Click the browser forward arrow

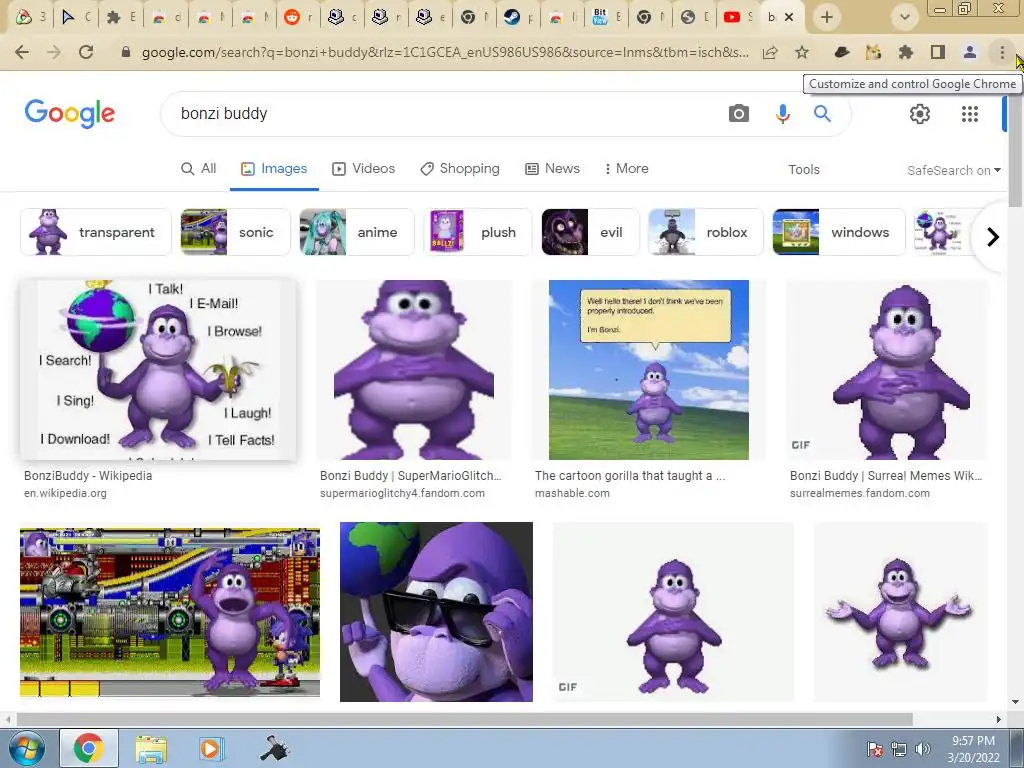54,52
